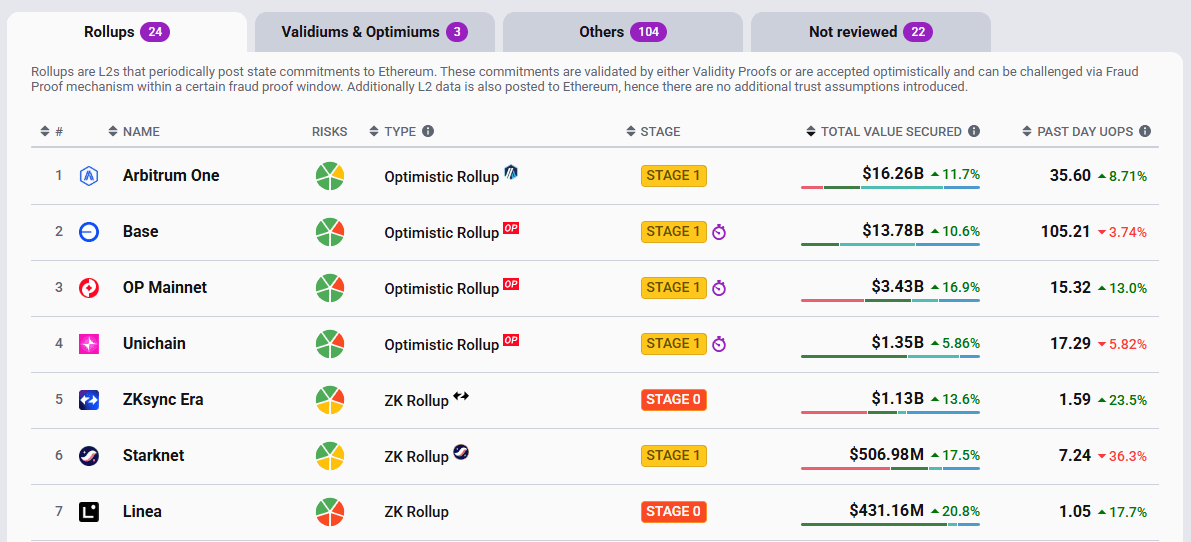This screenshot has height=542, width=1191.
Task: Click the $16.26B total value figure
Action: 893,174
